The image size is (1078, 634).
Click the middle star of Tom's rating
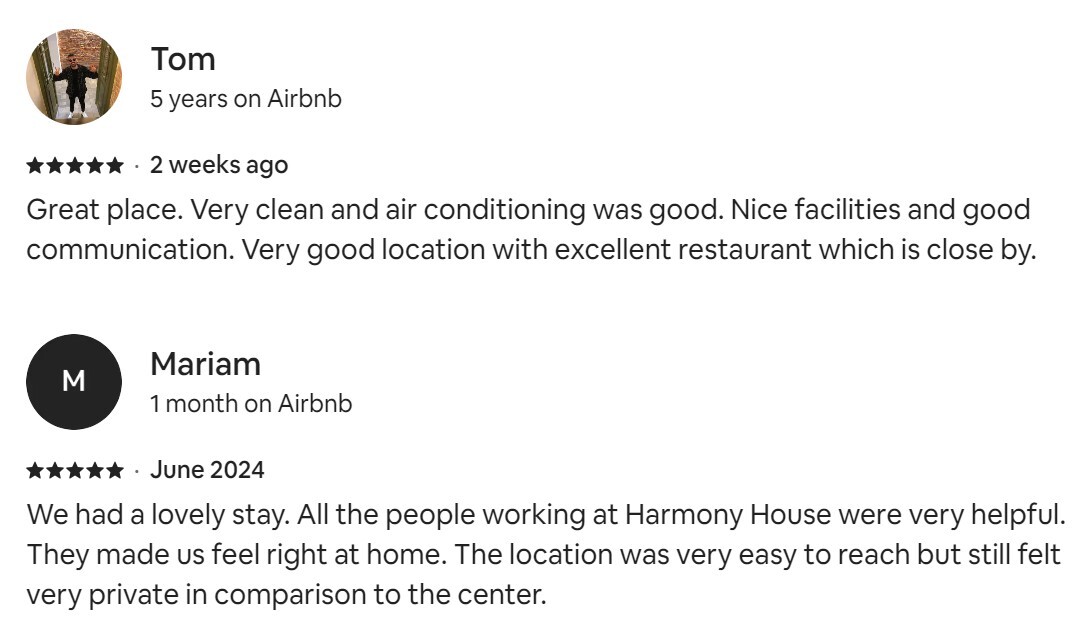click(75, 165)
